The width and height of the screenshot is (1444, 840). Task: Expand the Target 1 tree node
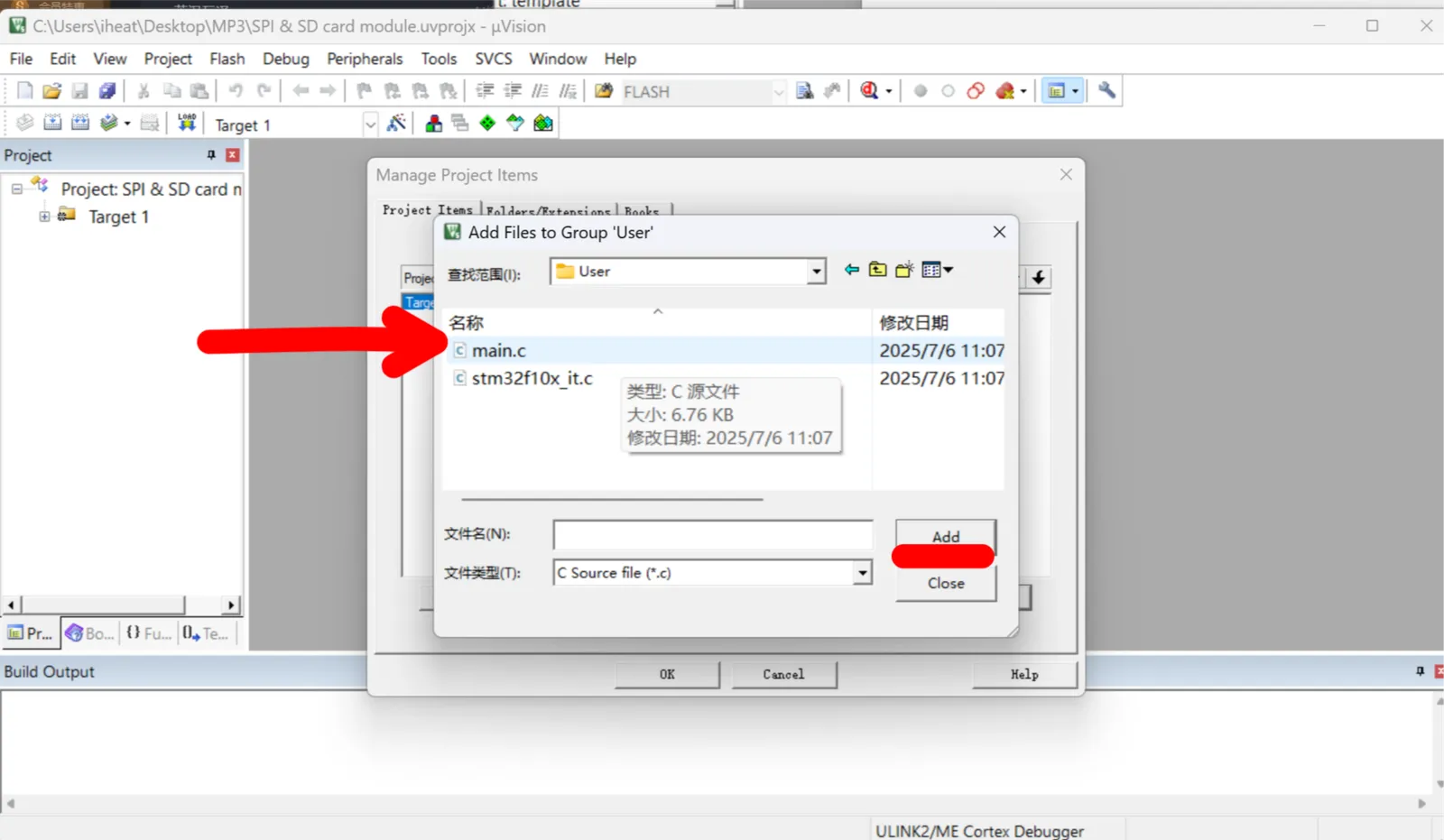pyautogui.click(x=44, y=217)
